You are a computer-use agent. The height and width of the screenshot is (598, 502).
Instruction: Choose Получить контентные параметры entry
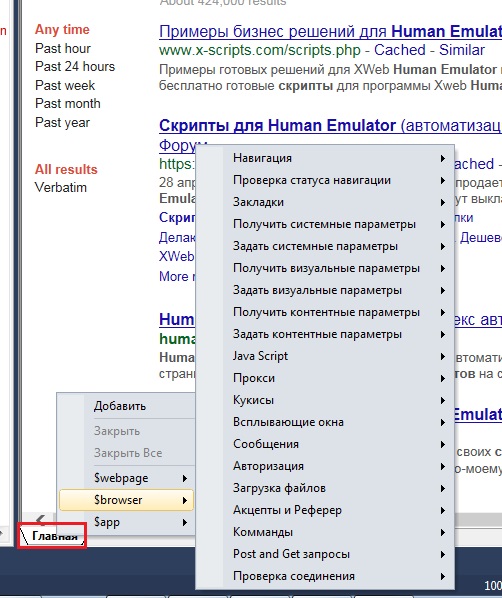325,312
